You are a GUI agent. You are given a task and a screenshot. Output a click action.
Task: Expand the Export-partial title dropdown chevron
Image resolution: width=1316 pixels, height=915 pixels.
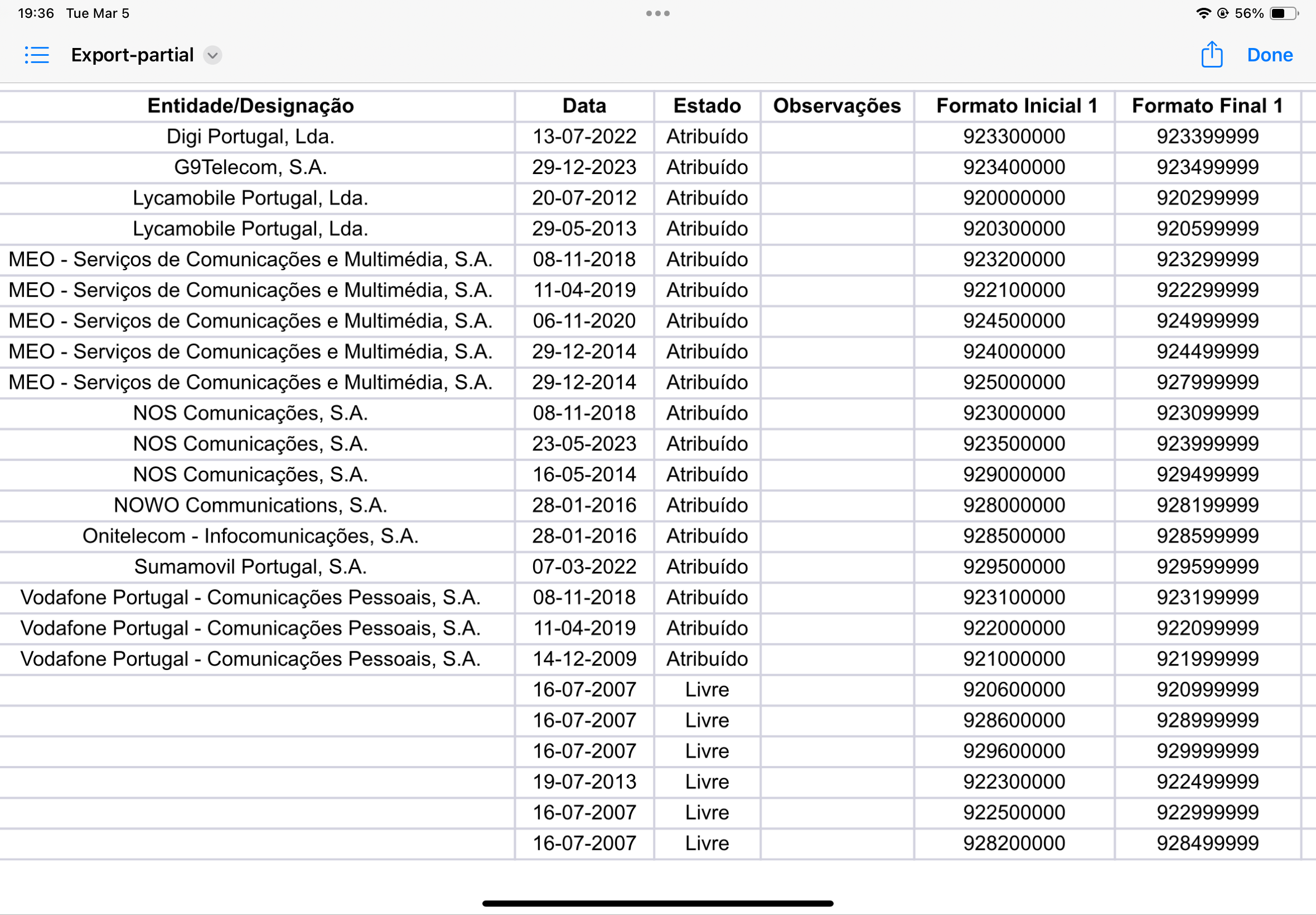click(x=212, y=55)
